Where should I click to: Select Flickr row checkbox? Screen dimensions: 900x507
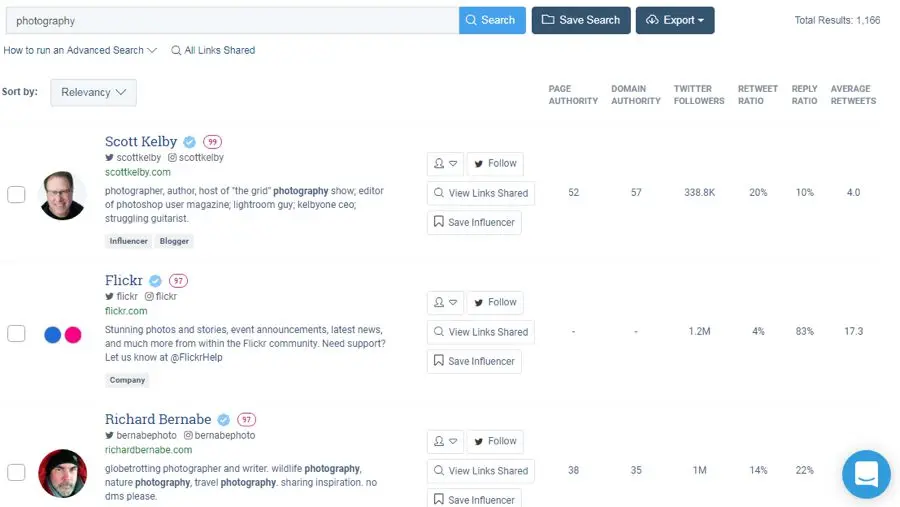[16, 334]
